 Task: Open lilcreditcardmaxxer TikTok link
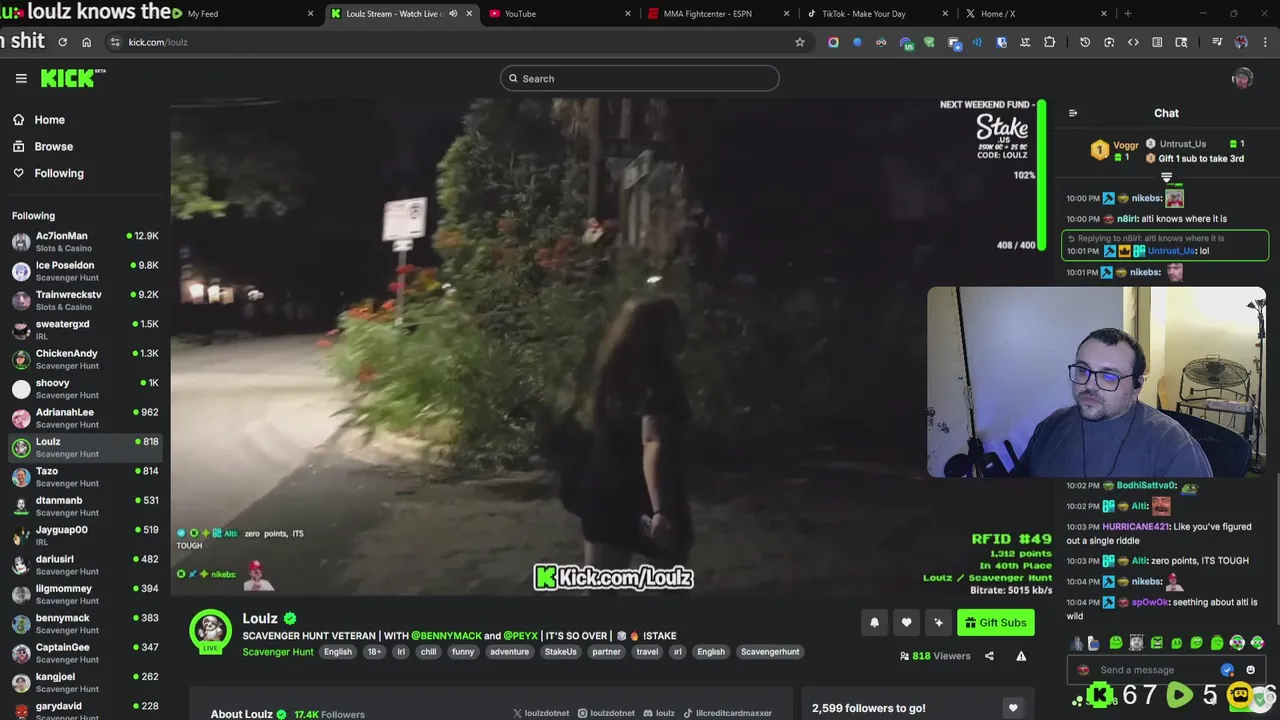point(728,713)
